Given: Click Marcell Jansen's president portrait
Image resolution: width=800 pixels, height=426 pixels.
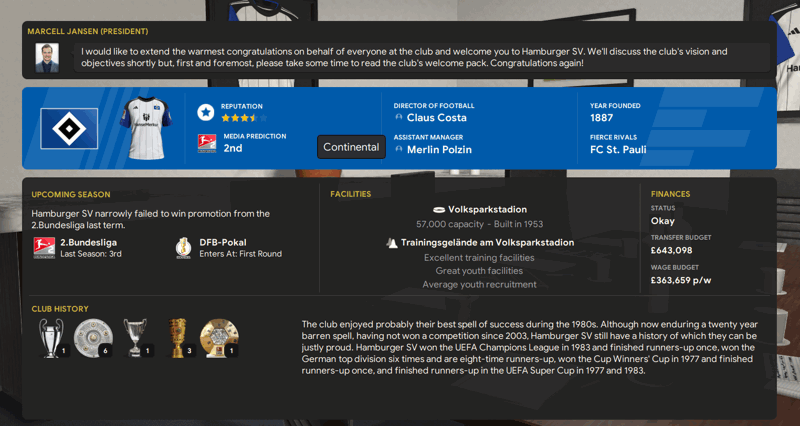Looking at the screenshot, I should [x=47, y=58].
